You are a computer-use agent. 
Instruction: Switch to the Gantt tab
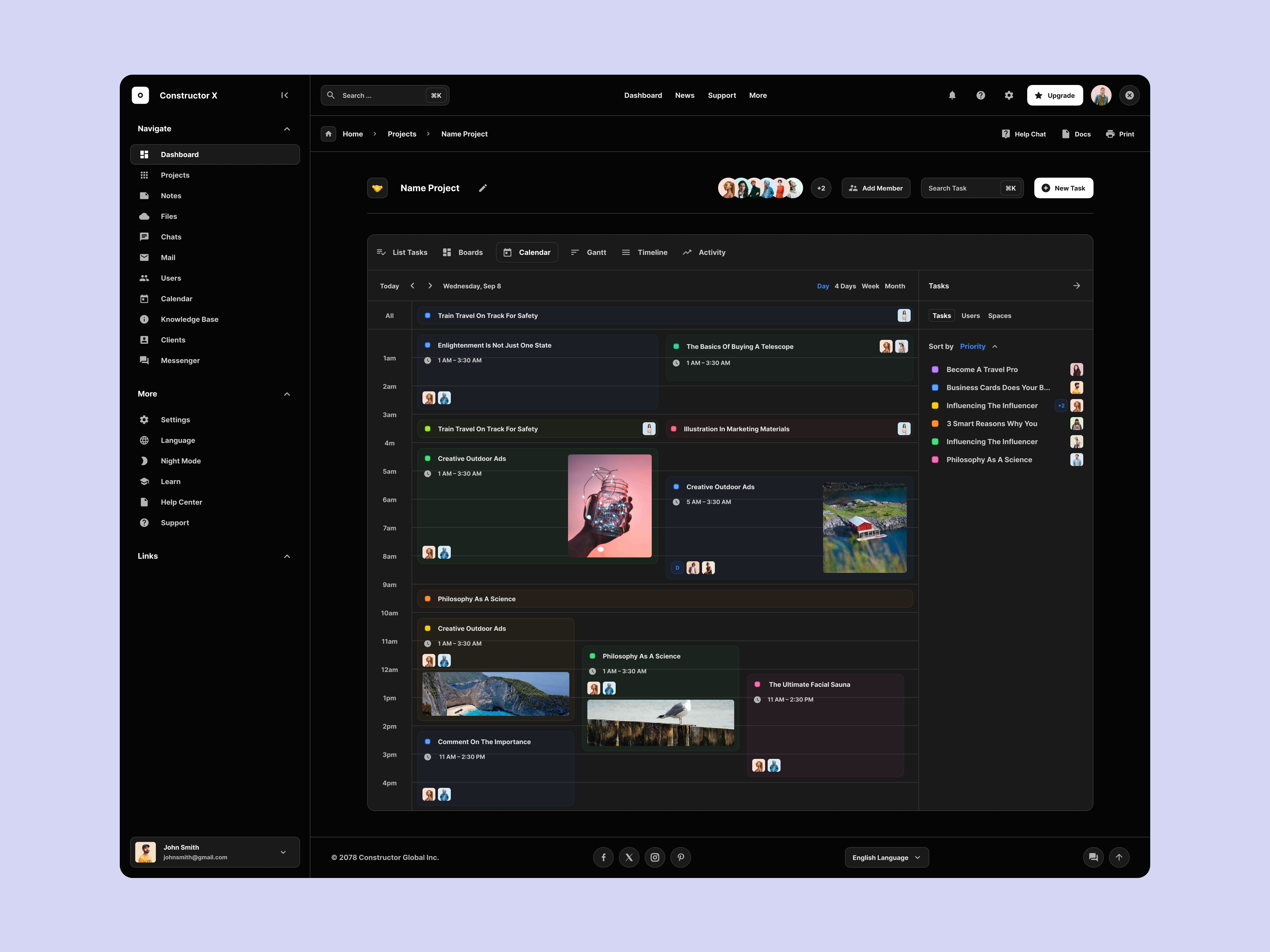click(x=589, y=253)
